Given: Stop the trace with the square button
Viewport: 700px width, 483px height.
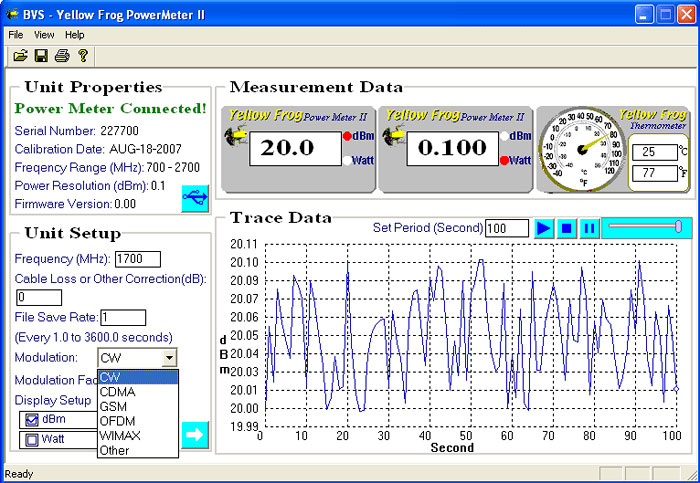Looking at the screenshot, I should (x=566, y=229).
